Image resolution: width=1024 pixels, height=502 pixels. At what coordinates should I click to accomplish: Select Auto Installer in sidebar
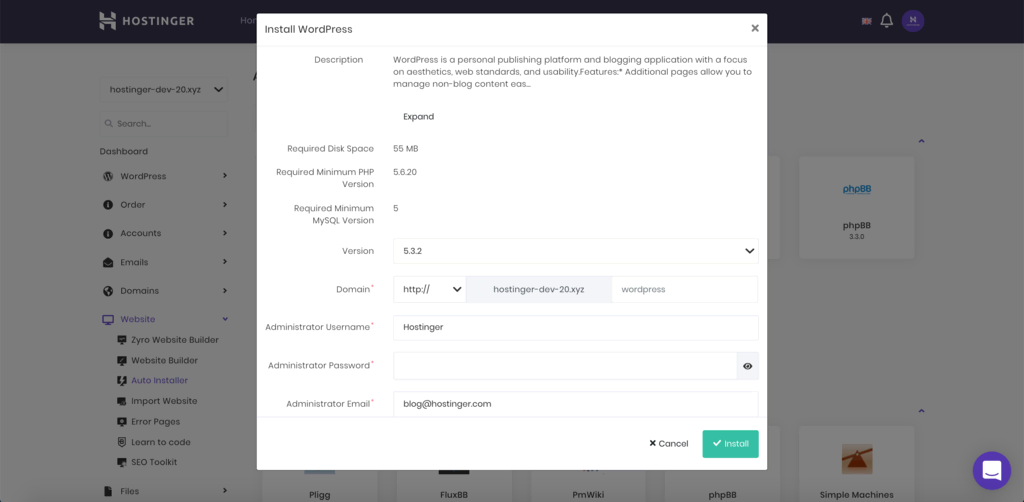[x=159, y=380]
